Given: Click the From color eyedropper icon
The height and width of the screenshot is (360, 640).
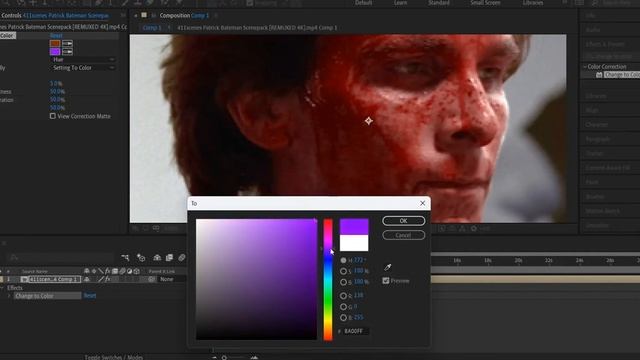Looking at the screenshot, I should (67, 43).
